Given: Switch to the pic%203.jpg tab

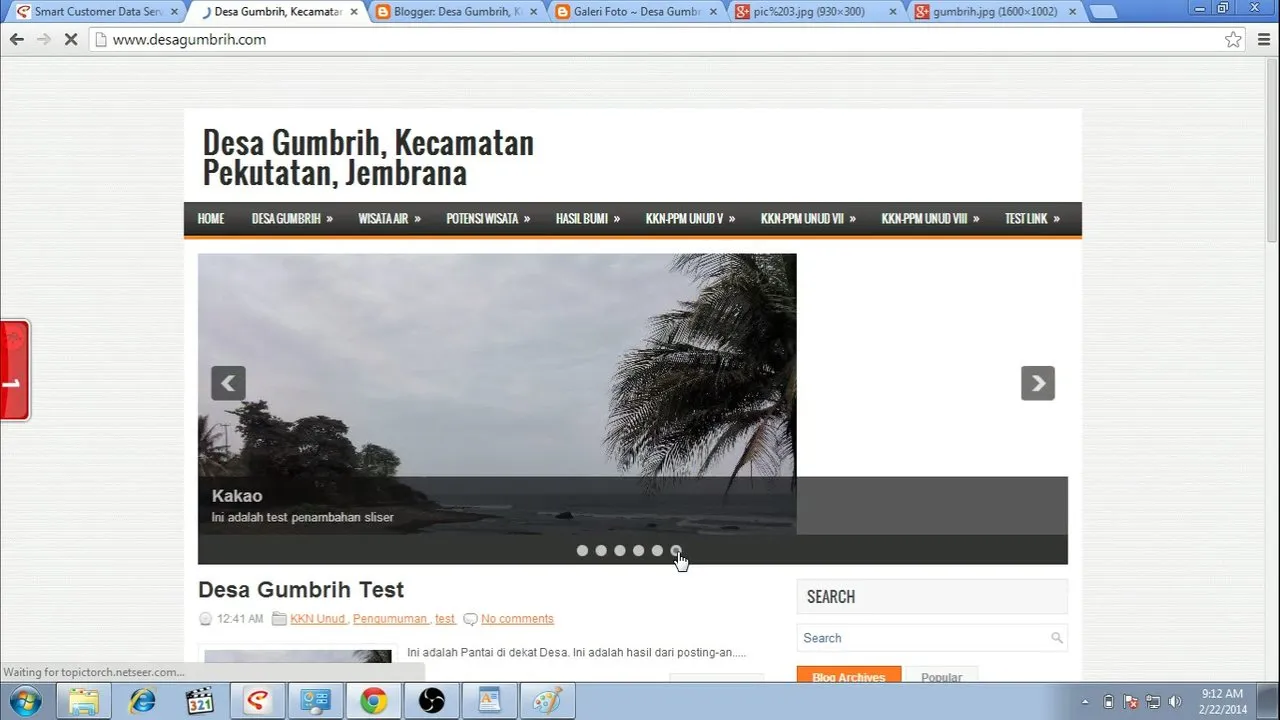Looking at the screenshot, I should [x=814, y=12].
